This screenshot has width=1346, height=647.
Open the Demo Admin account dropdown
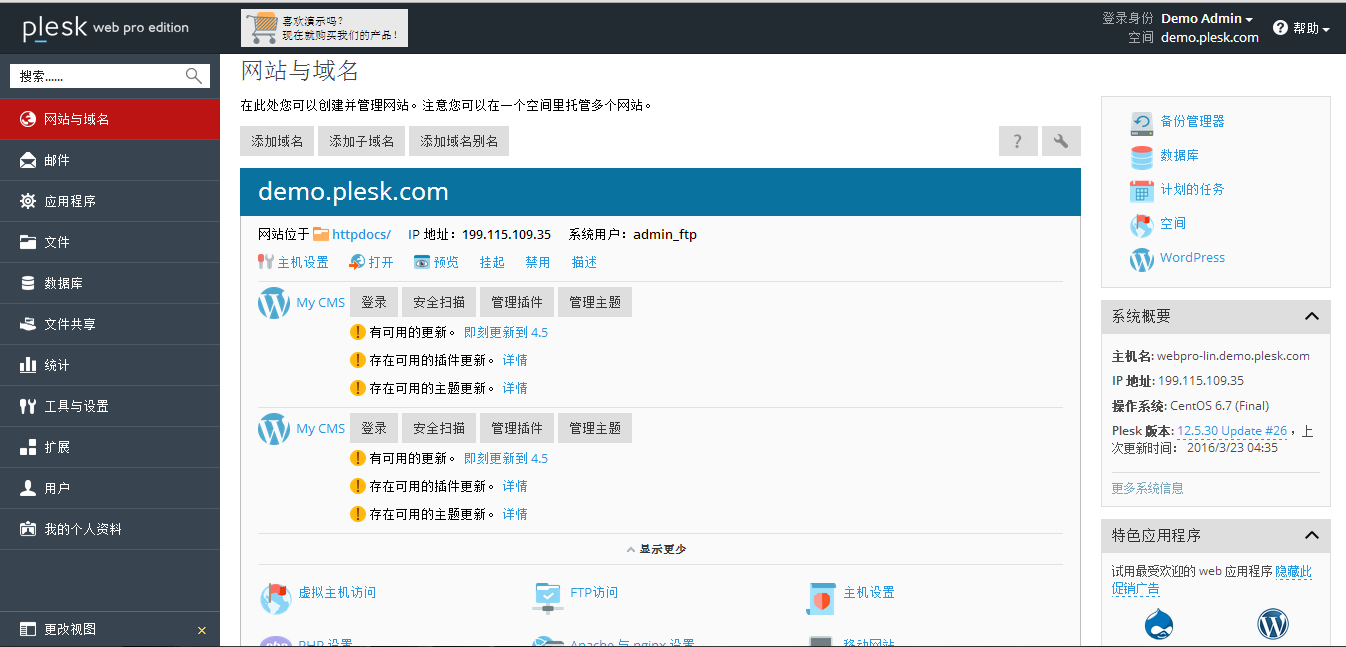(x=1207, y=18)
